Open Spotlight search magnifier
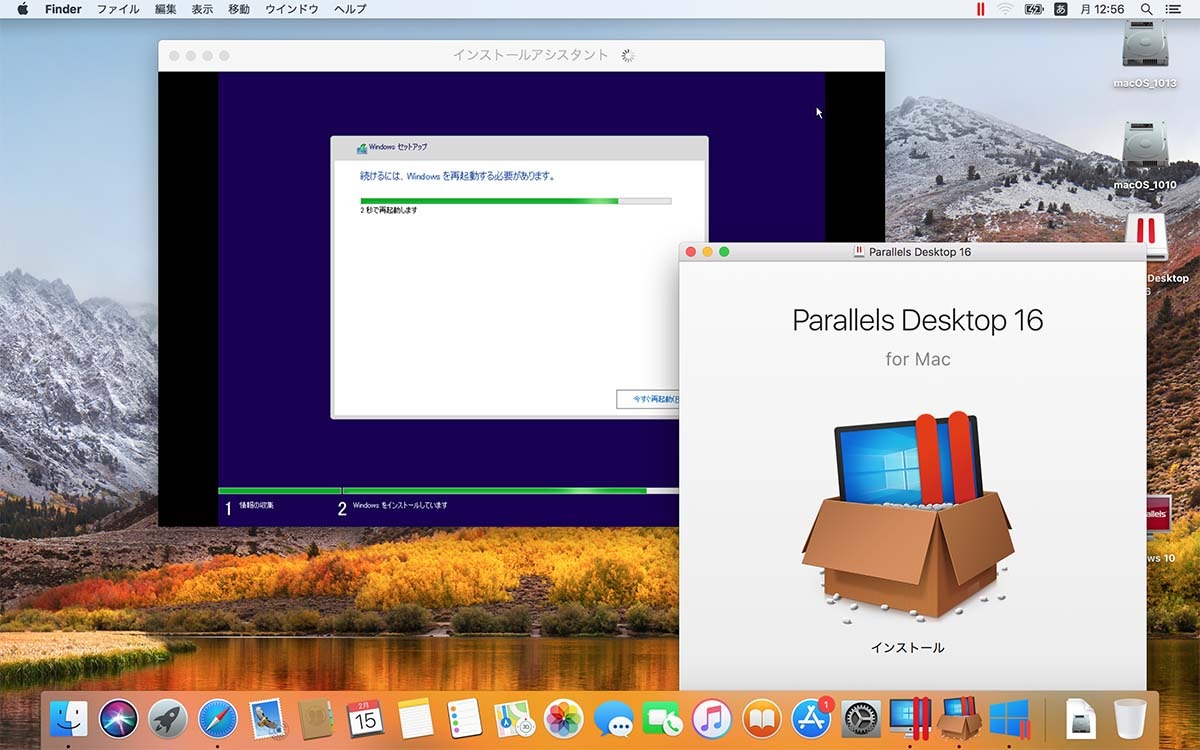Image resolution: width=1200 pixels, height=750 pixels. pyautogui.click(x=1146, y=9)
